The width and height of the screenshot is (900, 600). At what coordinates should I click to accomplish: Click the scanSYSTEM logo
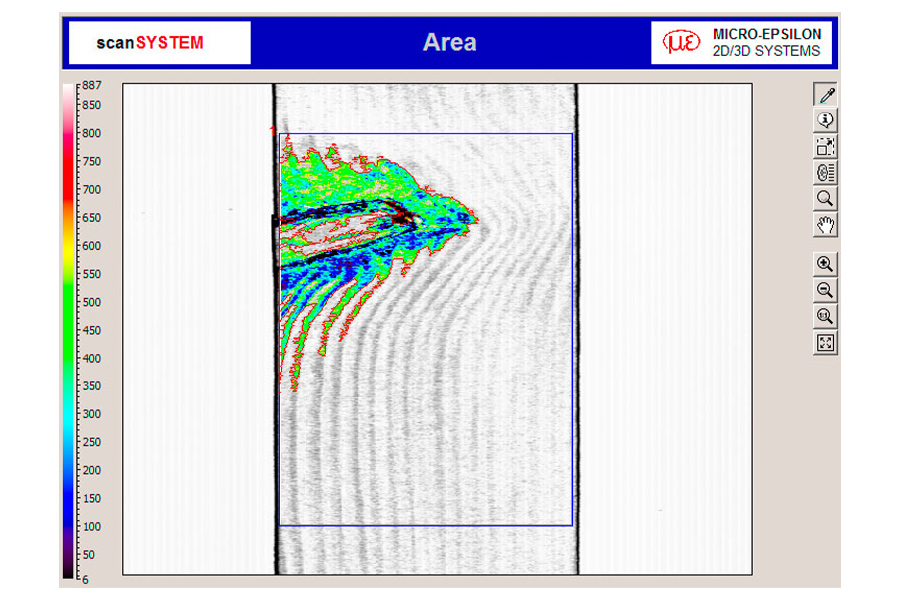tap(150, 43)
